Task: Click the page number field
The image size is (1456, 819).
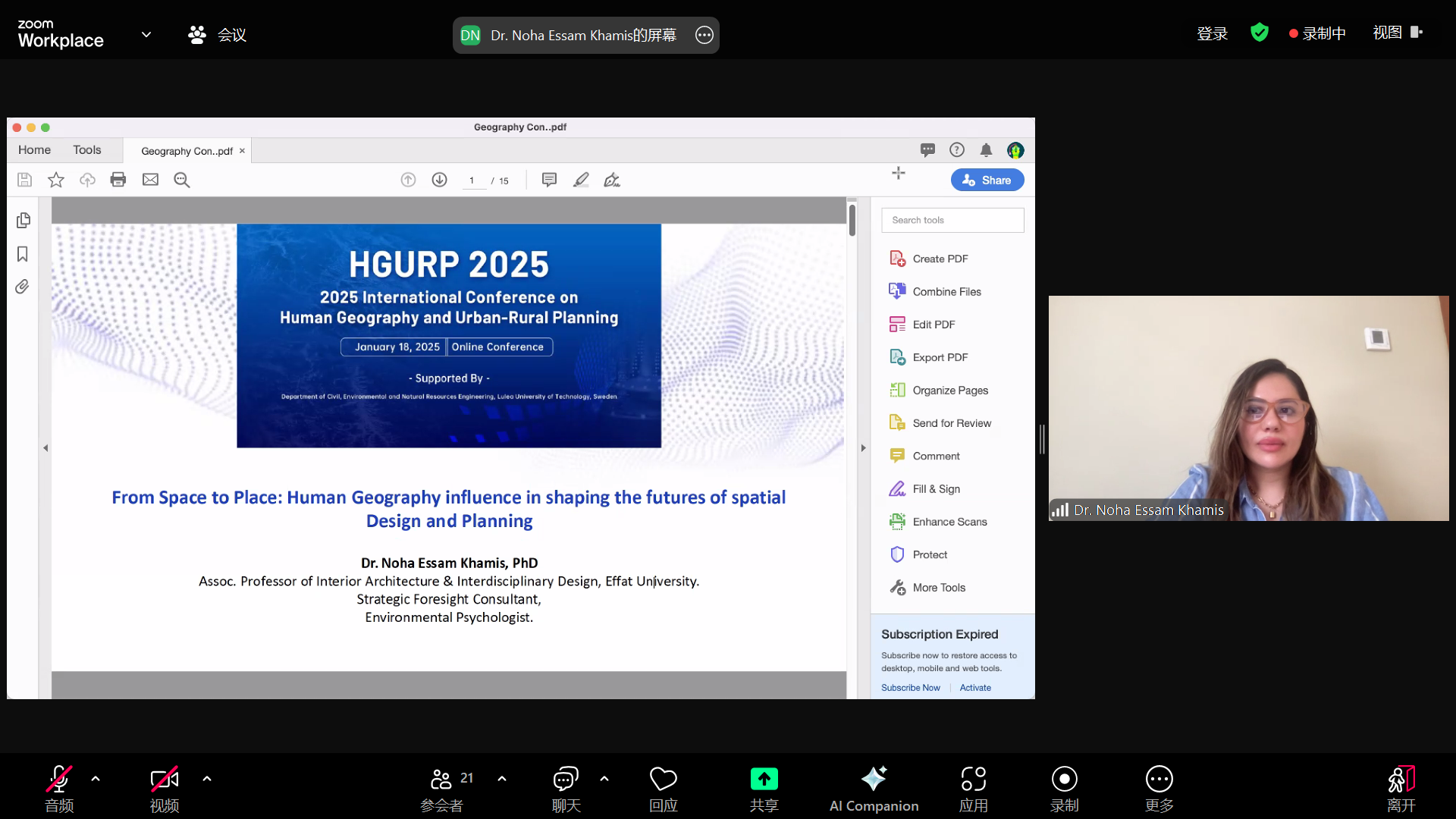Action: [x=473, y=180]
